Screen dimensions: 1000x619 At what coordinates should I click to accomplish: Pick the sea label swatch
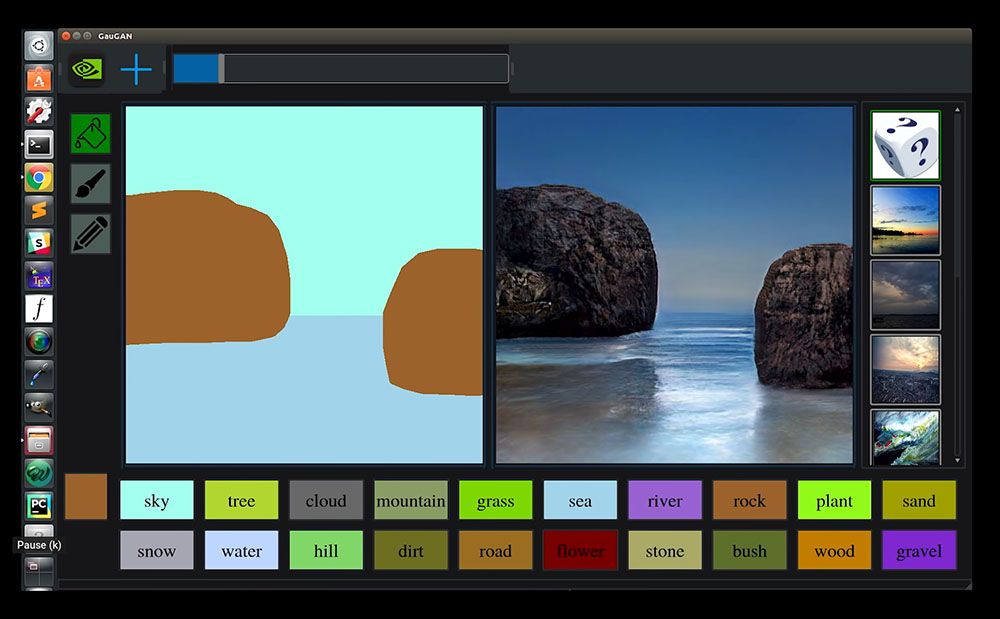[x=580, y=501]
